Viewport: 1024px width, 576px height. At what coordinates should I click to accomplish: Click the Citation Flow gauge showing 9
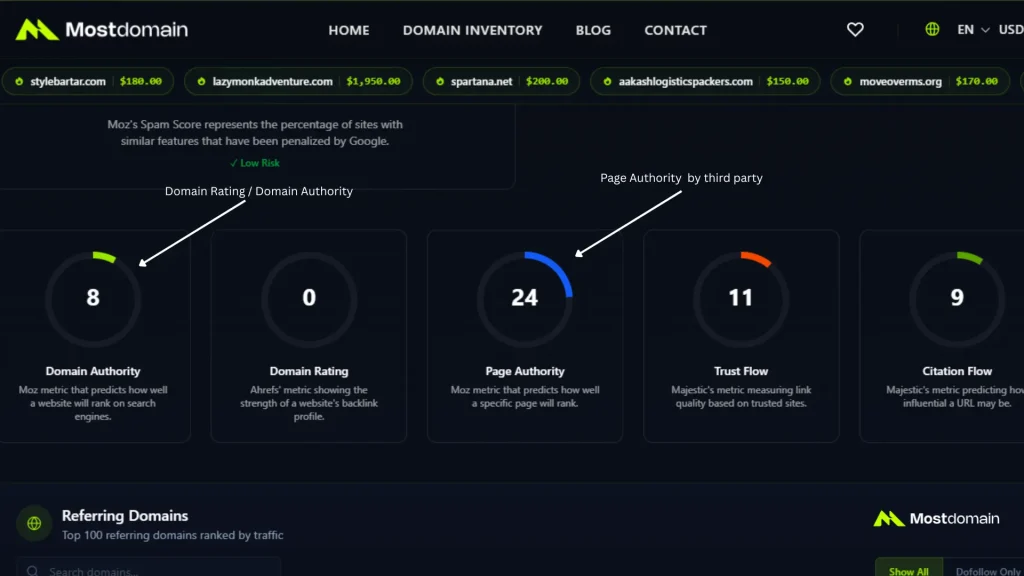tap(957, 298)
